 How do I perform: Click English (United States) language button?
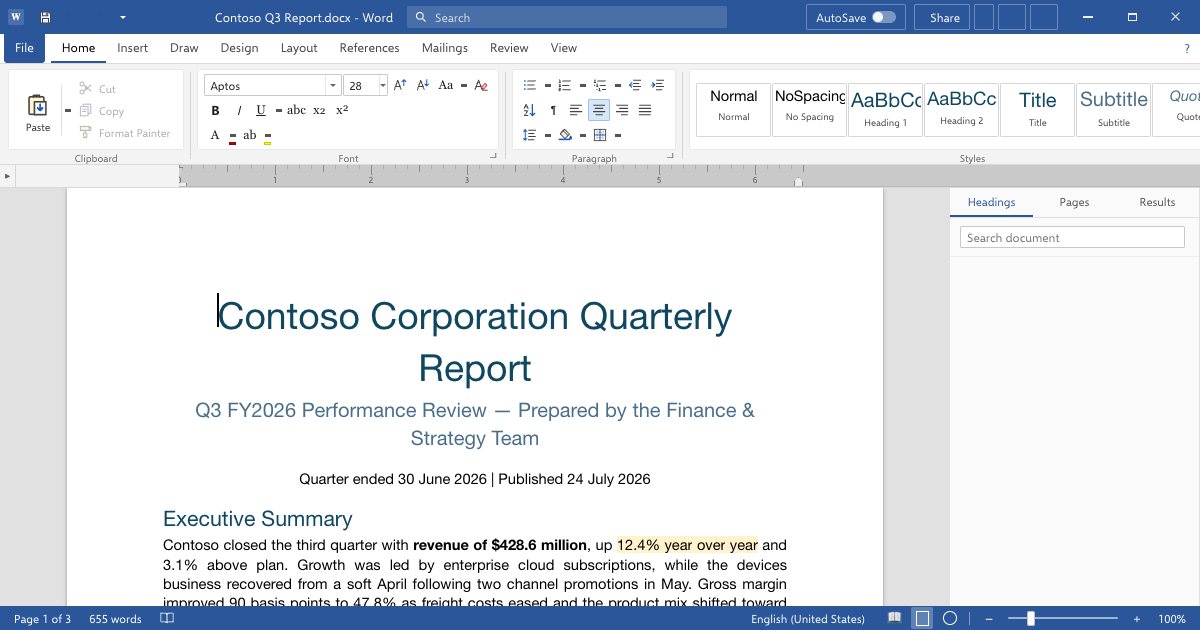(808, 619)
